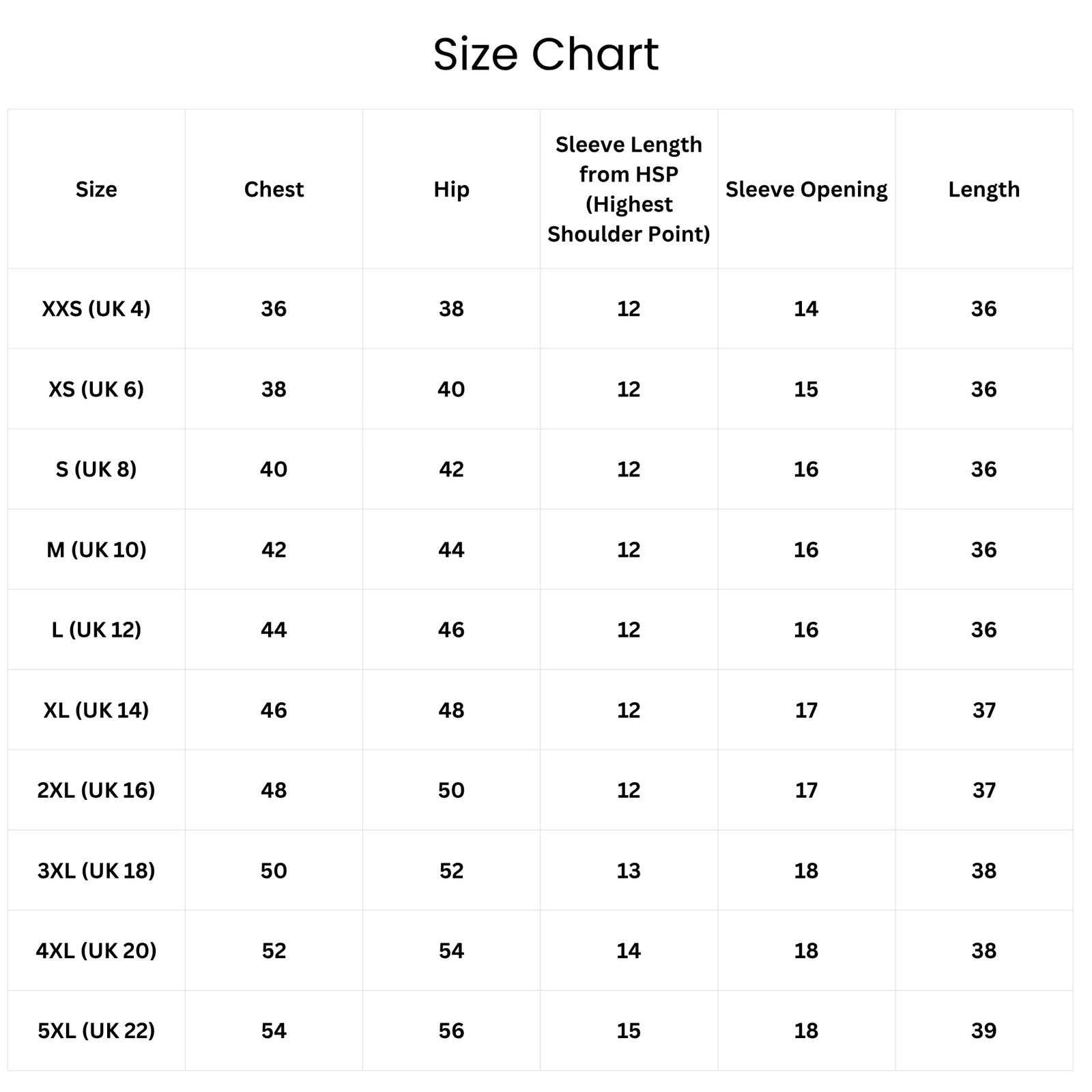Click the hip value 56 for 5XL
Screen dimensions: 1092x1092
451,1031
